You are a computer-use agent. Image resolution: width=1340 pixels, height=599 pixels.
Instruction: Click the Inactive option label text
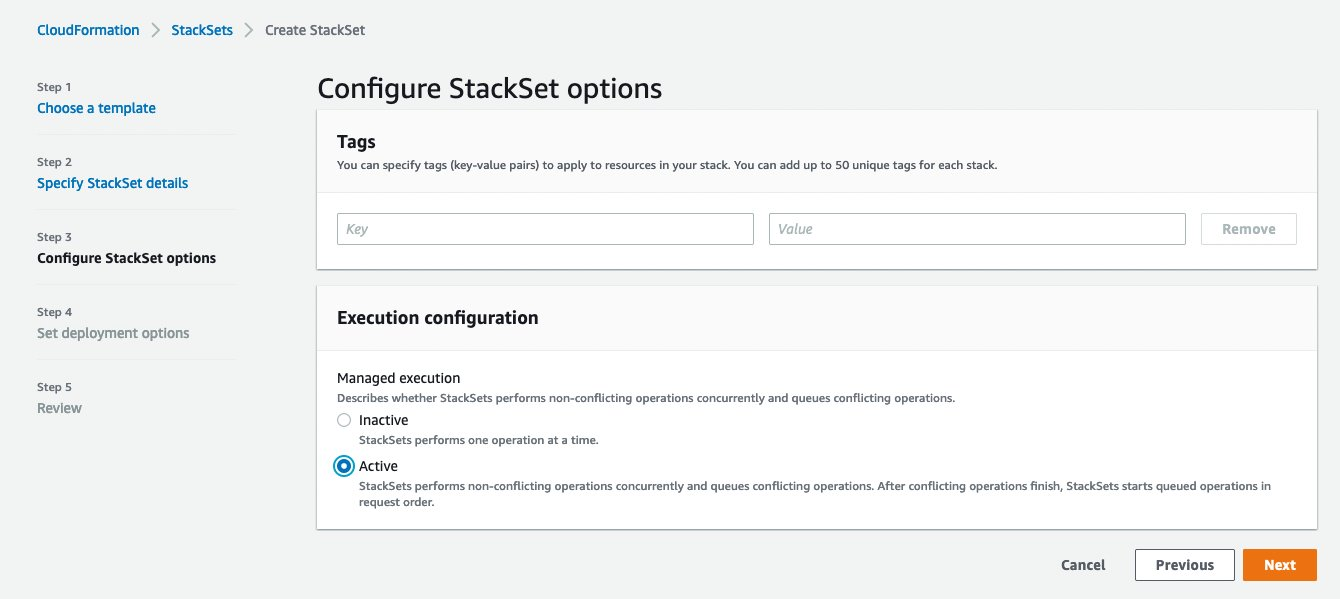382,419
